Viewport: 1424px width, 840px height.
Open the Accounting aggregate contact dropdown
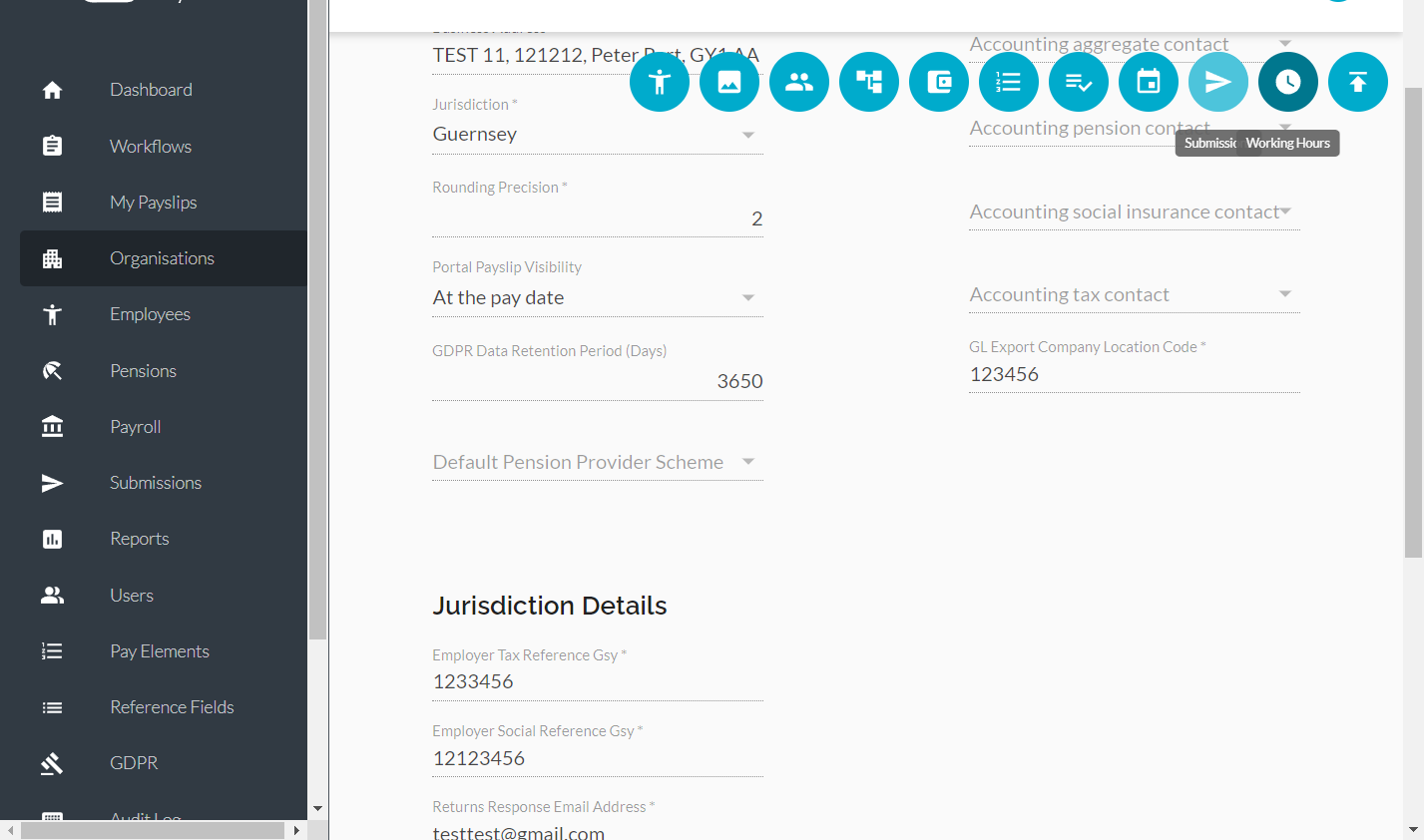pos(1135,44)
